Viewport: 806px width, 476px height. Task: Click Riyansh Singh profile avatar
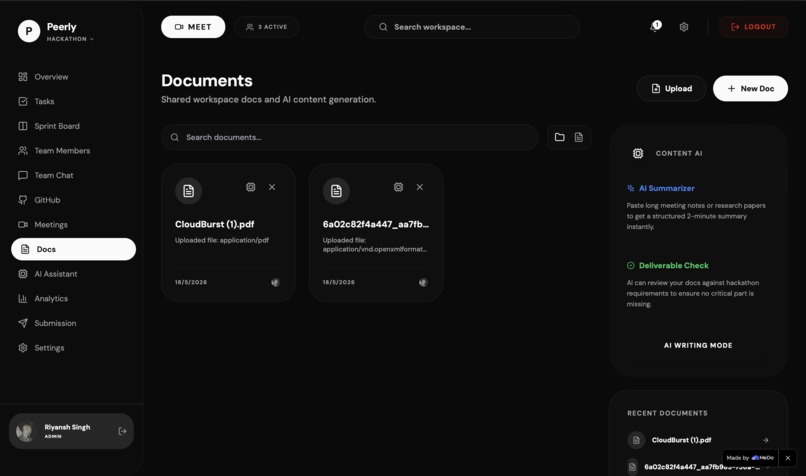tap(25, 431)
